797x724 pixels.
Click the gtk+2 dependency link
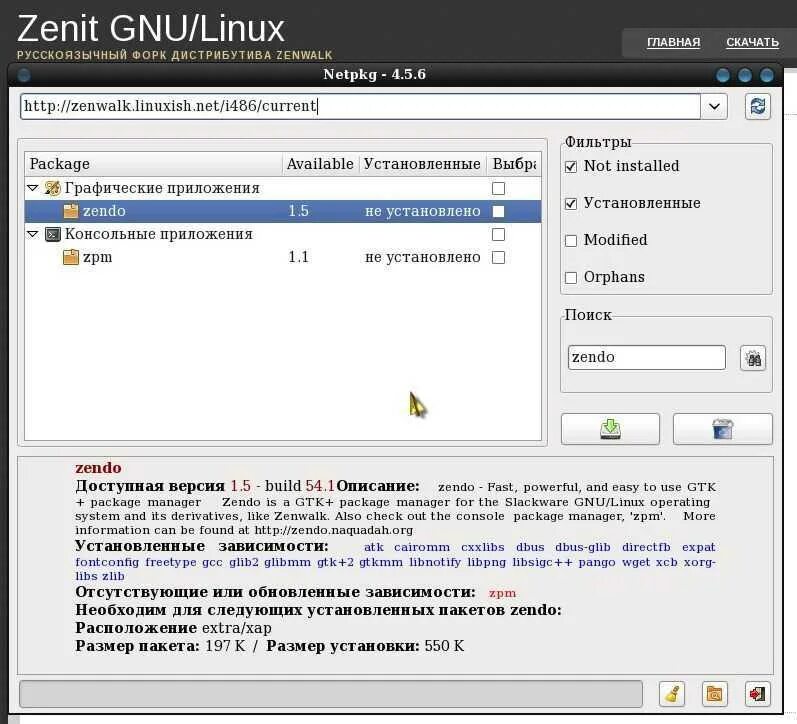coord(335,562)
